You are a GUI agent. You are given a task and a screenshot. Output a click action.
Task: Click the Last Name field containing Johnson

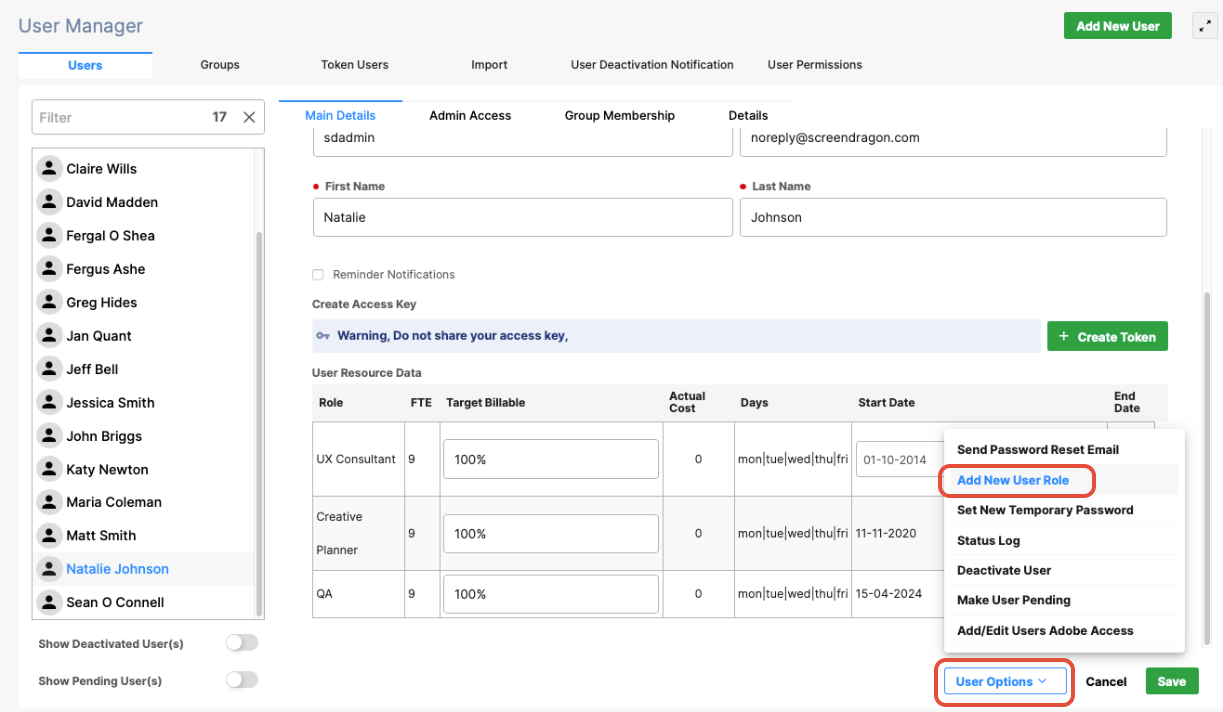[x=953, y=217]
